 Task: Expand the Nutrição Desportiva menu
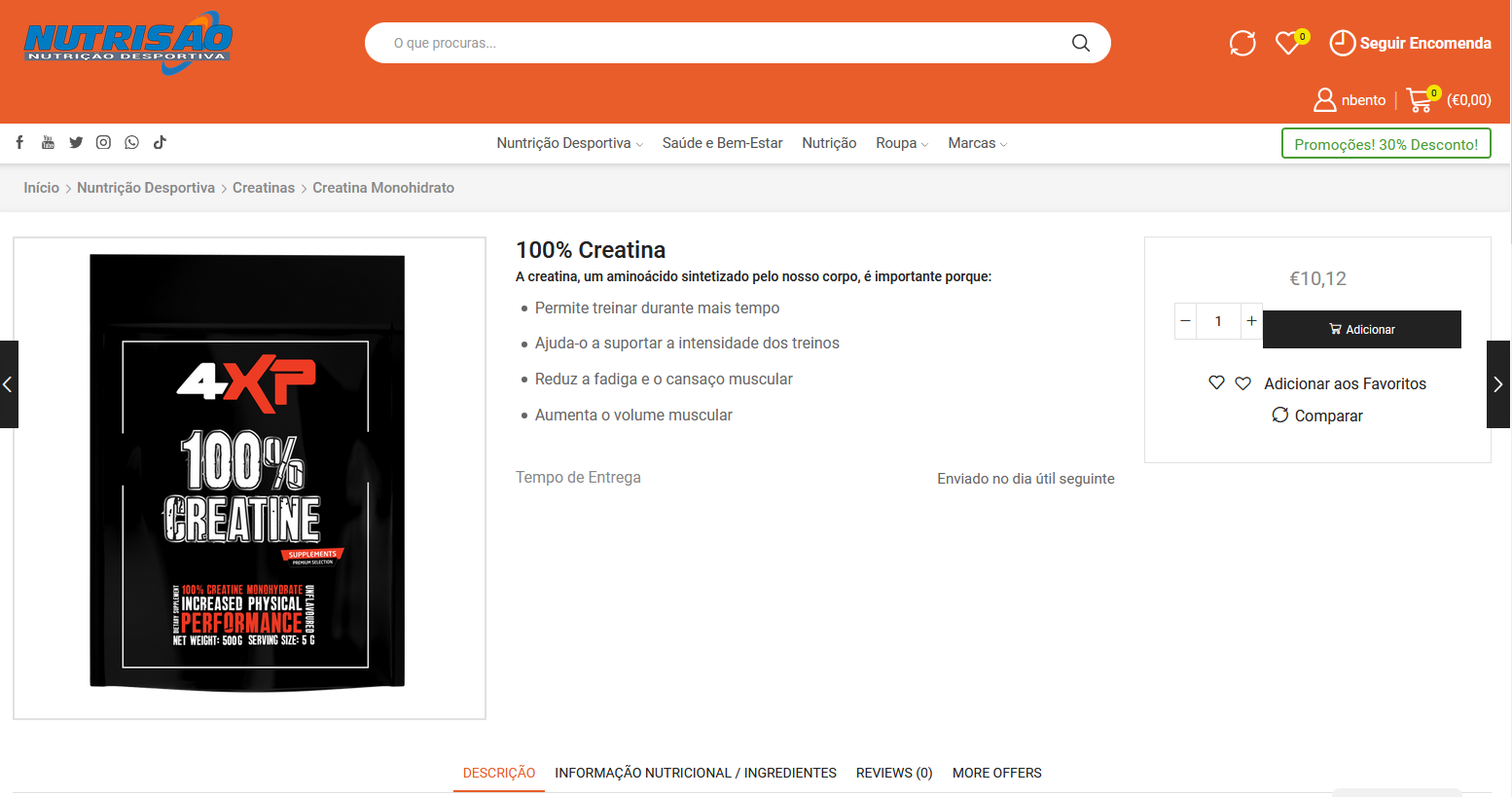pyautogui.click(x=570, y=143)
